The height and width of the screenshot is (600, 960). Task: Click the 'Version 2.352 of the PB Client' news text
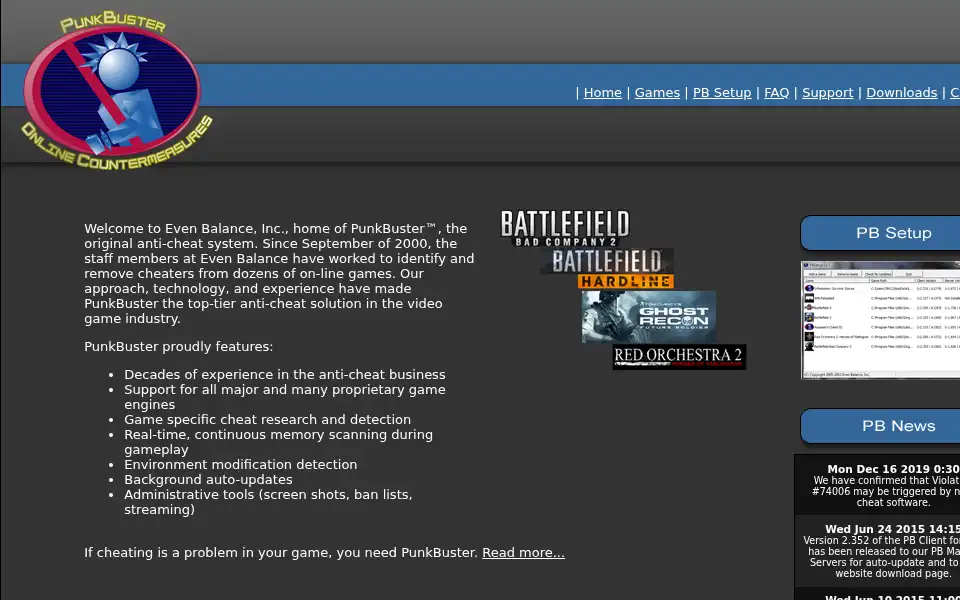tap(882, 557)
